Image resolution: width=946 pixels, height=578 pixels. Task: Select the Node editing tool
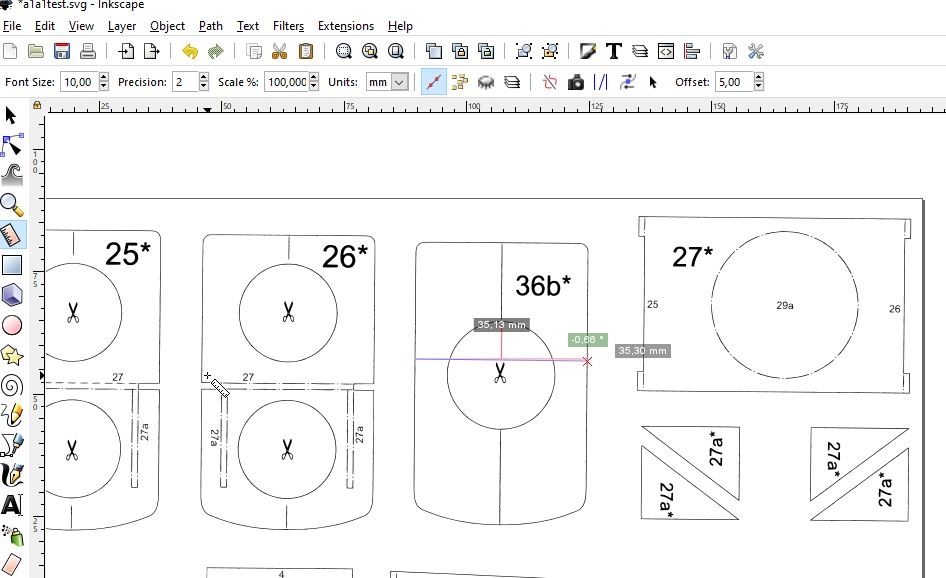click(x=12, y=146)
